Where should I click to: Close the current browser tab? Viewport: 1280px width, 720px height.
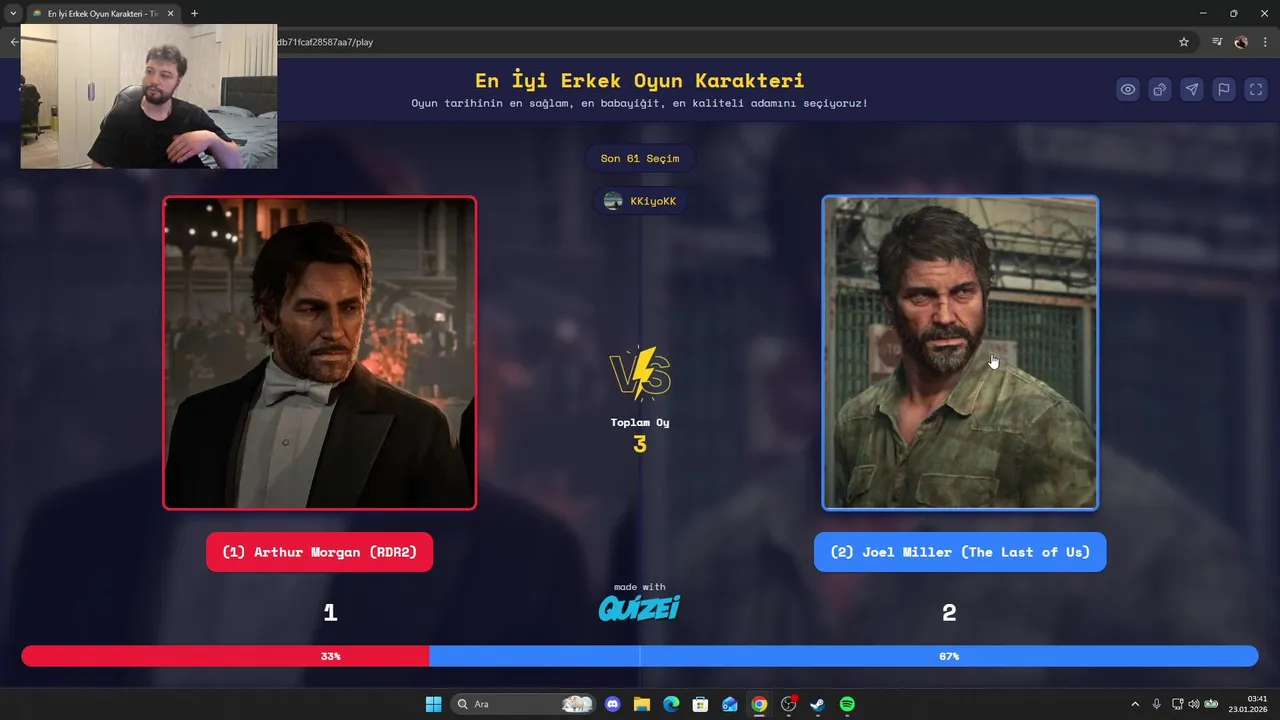pyautogui.click(x=170, y=14)
